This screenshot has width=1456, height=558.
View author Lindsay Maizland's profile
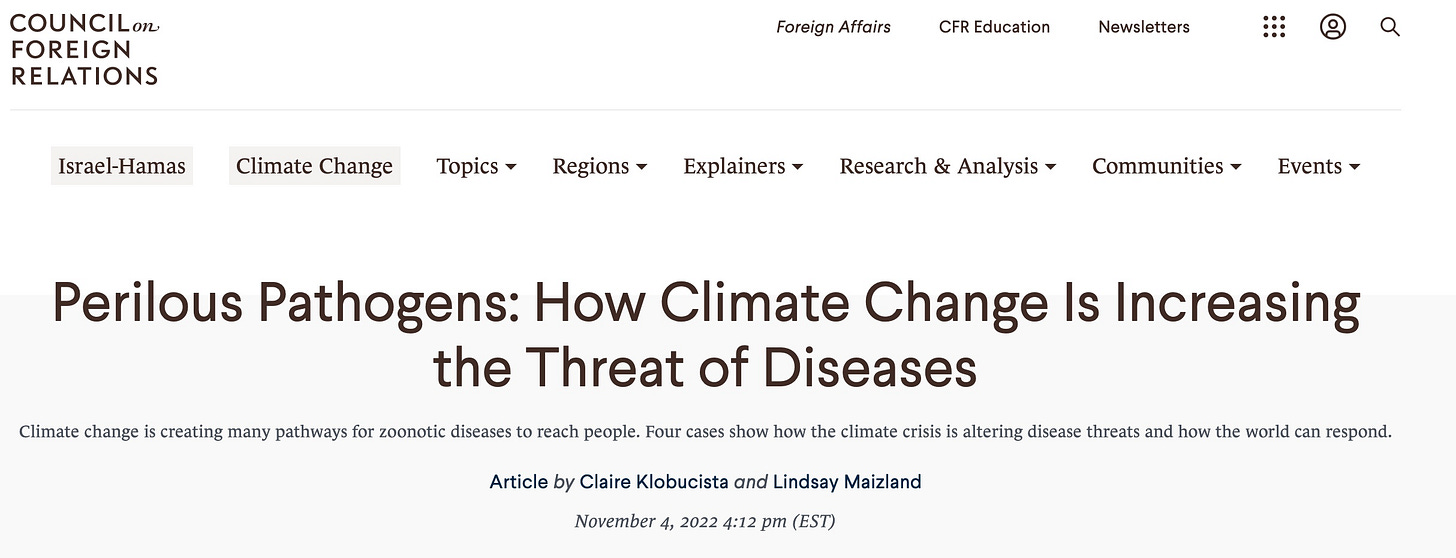pos(847,482)
